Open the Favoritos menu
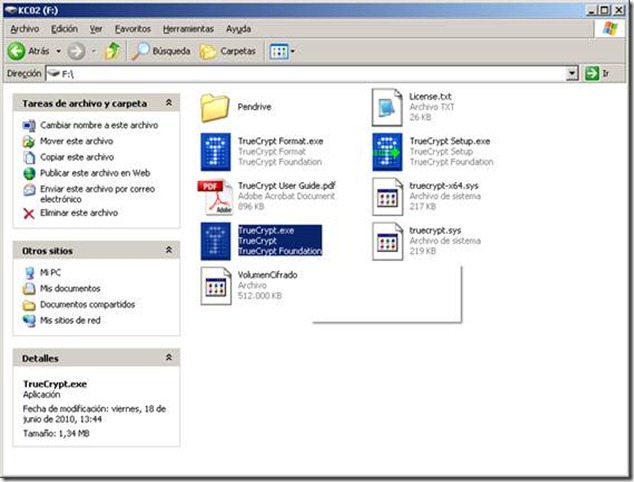634x482 pixels. [133, 29]
